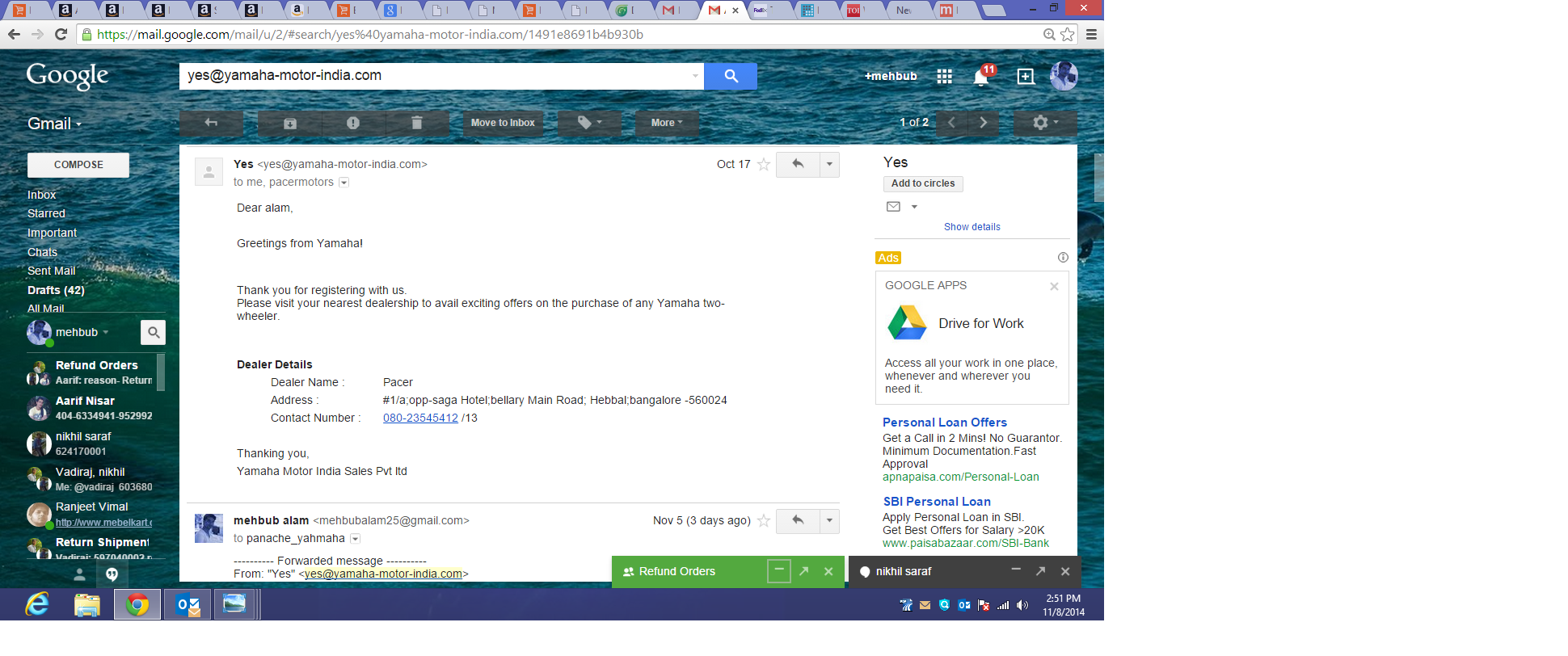
Task: Click the share plus box icon
Action: point(1026,77)
